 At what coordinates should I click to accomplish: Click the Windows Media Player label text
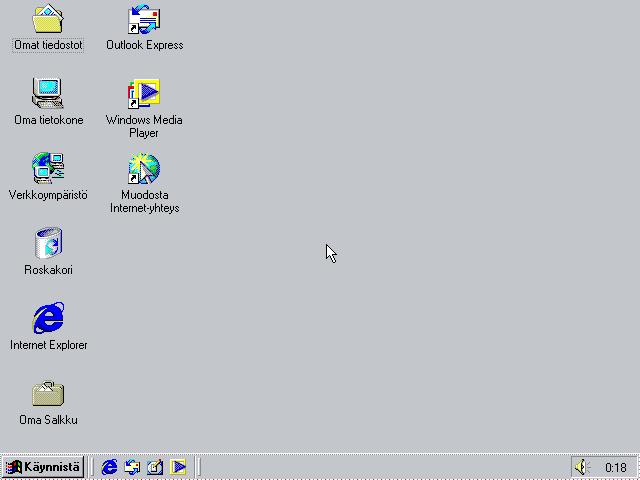(x=144, y=127)
